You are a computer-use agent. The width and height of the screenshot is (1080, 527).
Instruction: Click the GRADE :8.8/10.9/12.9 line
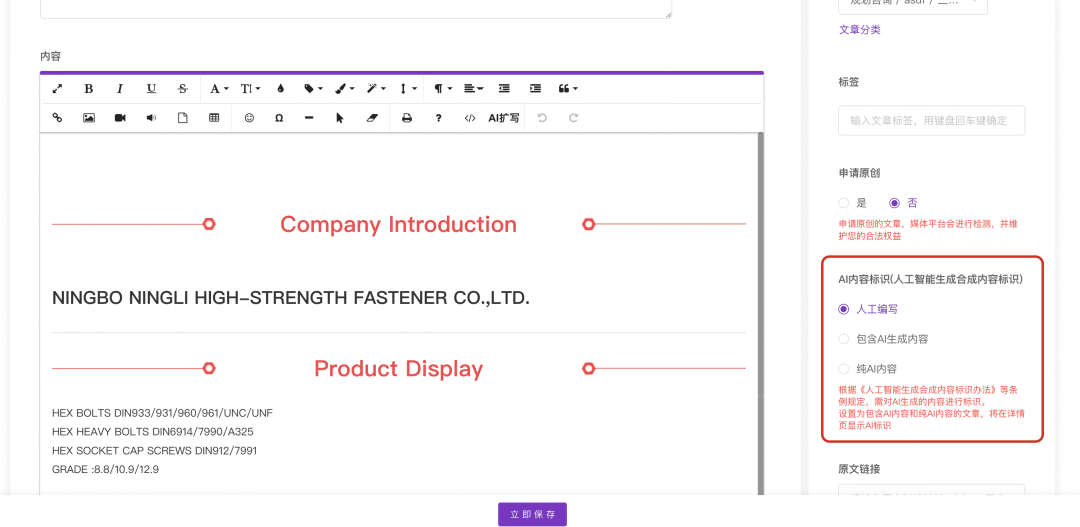tap(106, 469)
